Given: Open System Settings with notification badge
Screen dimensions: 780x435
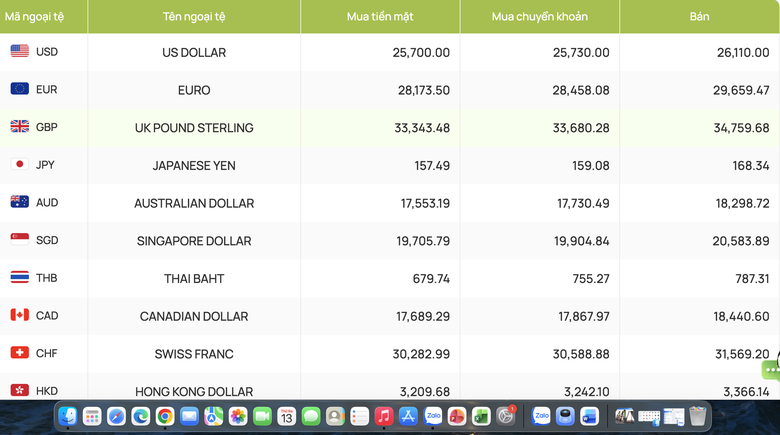Looking at the screenshot, I should coord(506,416).
